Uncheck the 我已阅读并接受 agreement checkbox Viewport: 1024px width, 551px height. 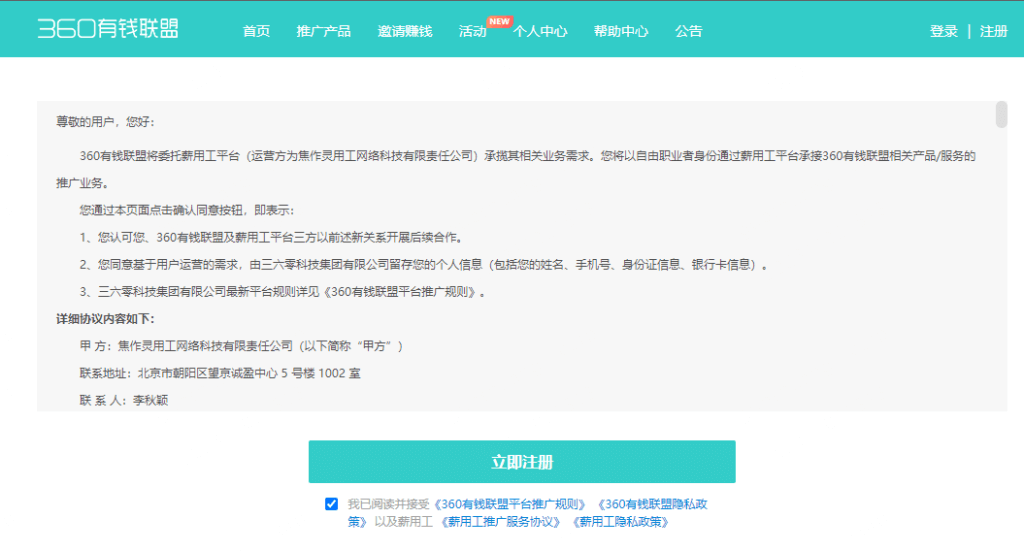[x=331, y=504]
